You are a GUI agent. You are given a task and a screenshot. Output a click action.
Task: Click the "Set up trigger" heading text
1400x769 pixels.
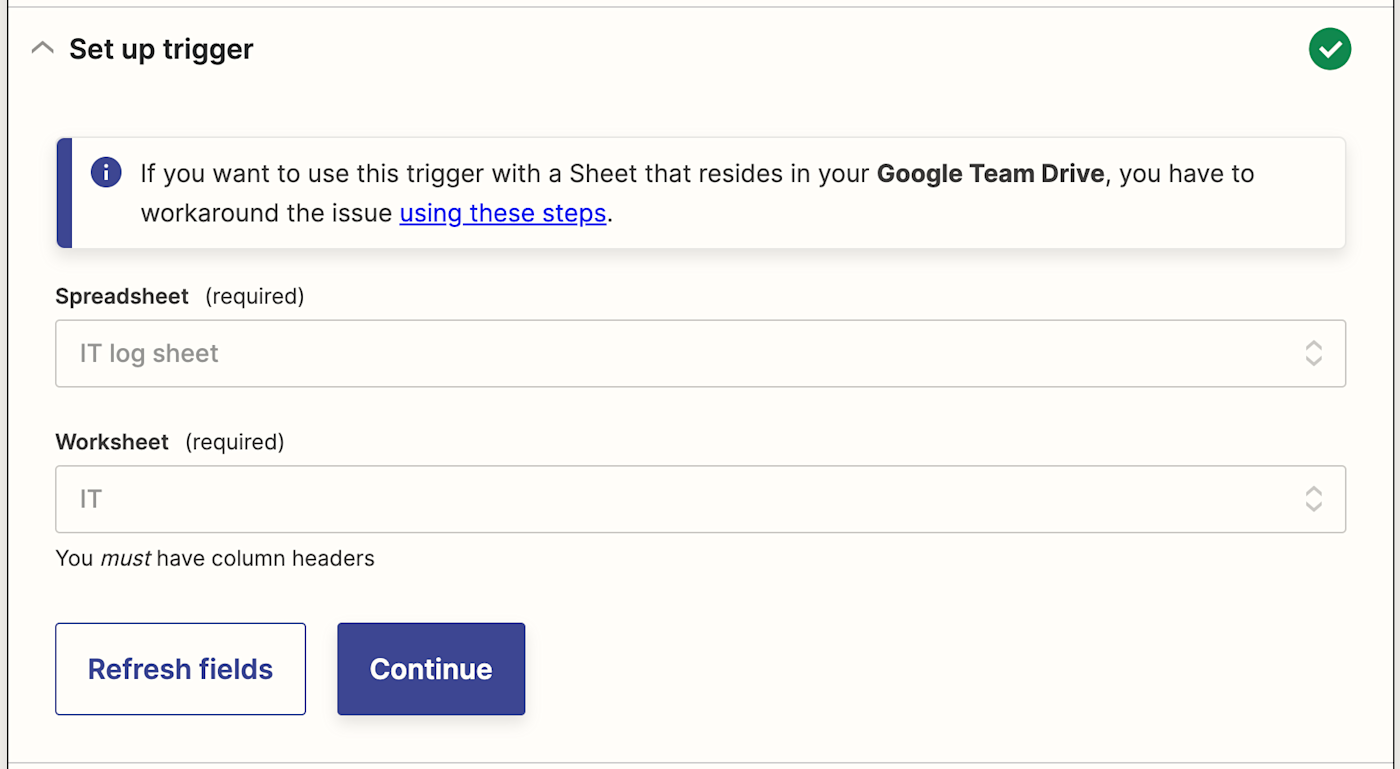point(161,49)
